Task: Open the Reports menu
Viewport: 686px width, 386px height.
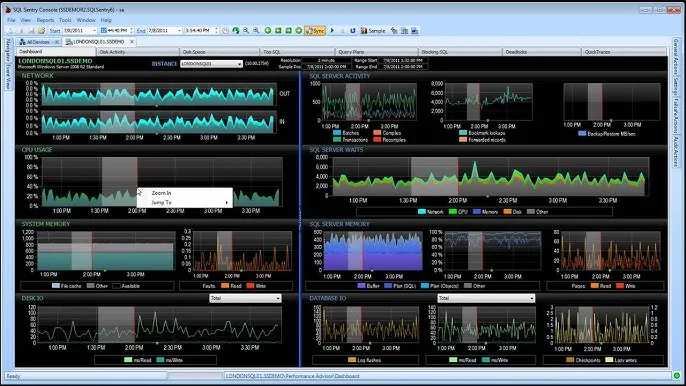Action: tap(45, 20)
